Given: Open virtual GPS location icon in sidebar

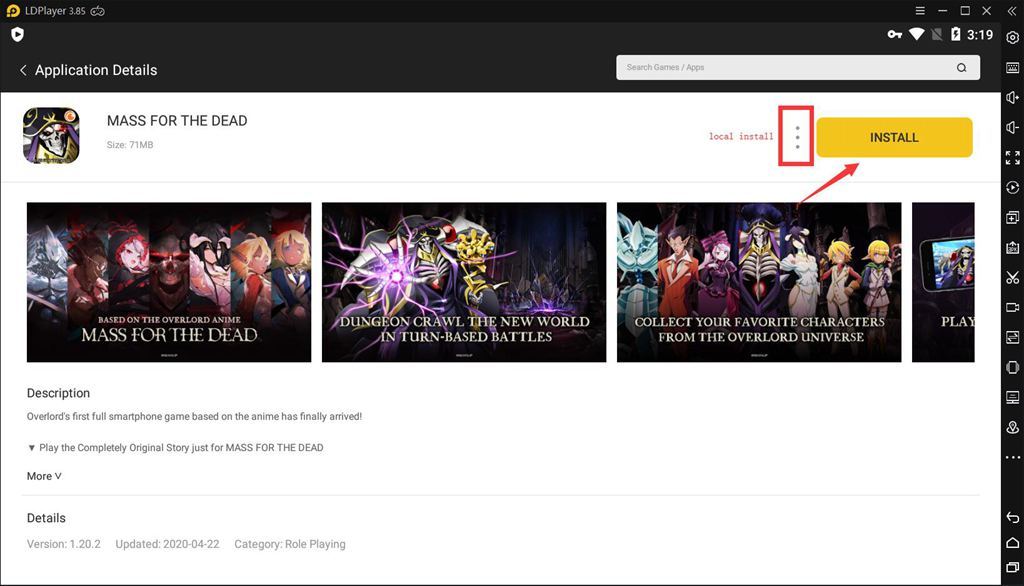Looking at the screenshot, I should coord(1012,427).
